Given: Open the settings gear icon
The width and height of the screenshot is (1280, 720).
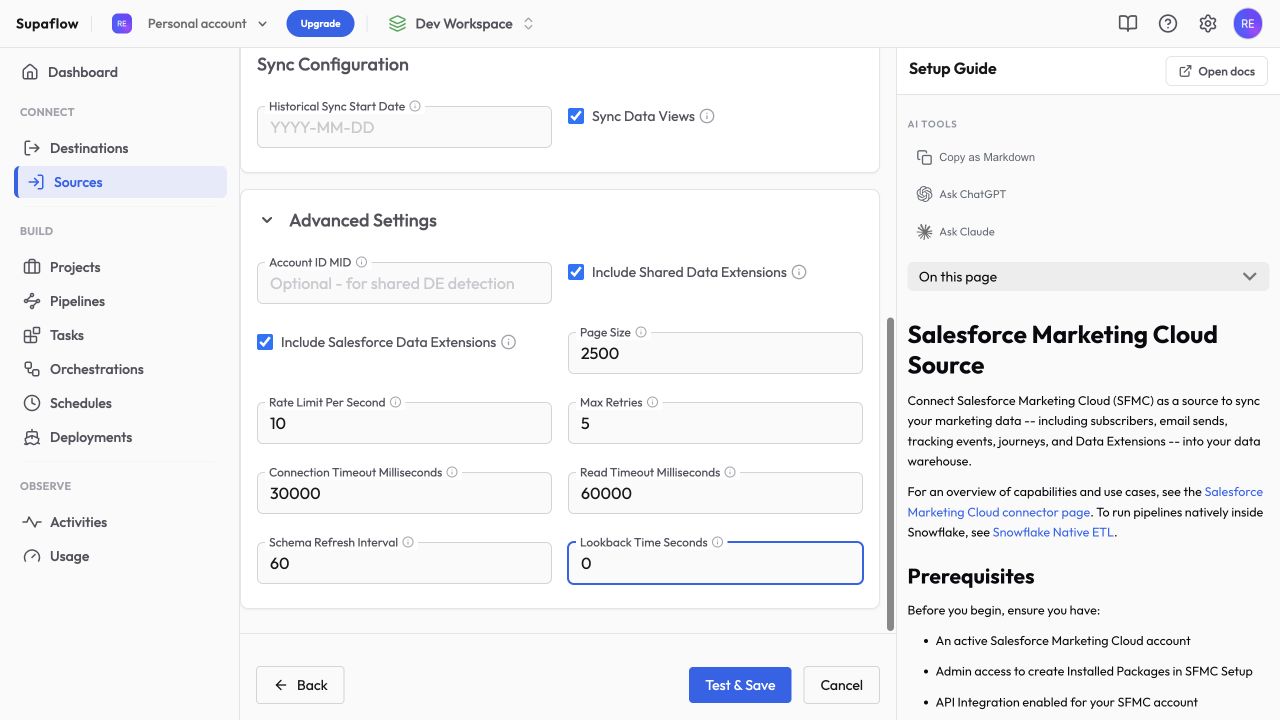Looking at the screenshot, I should (x=1208, y=24).
